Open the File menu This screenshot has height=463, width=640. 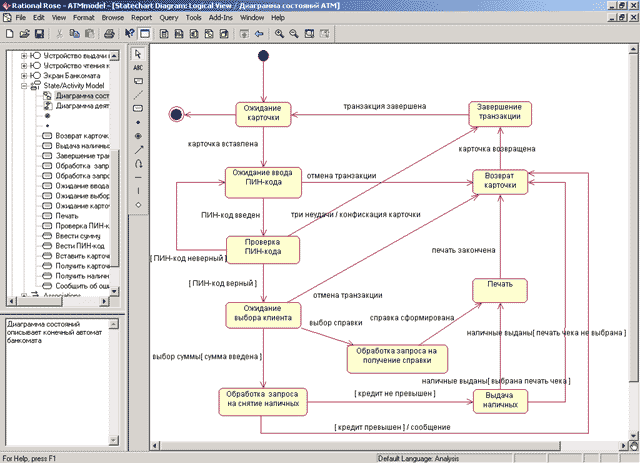pyautogui.click(x=20, y=18)
